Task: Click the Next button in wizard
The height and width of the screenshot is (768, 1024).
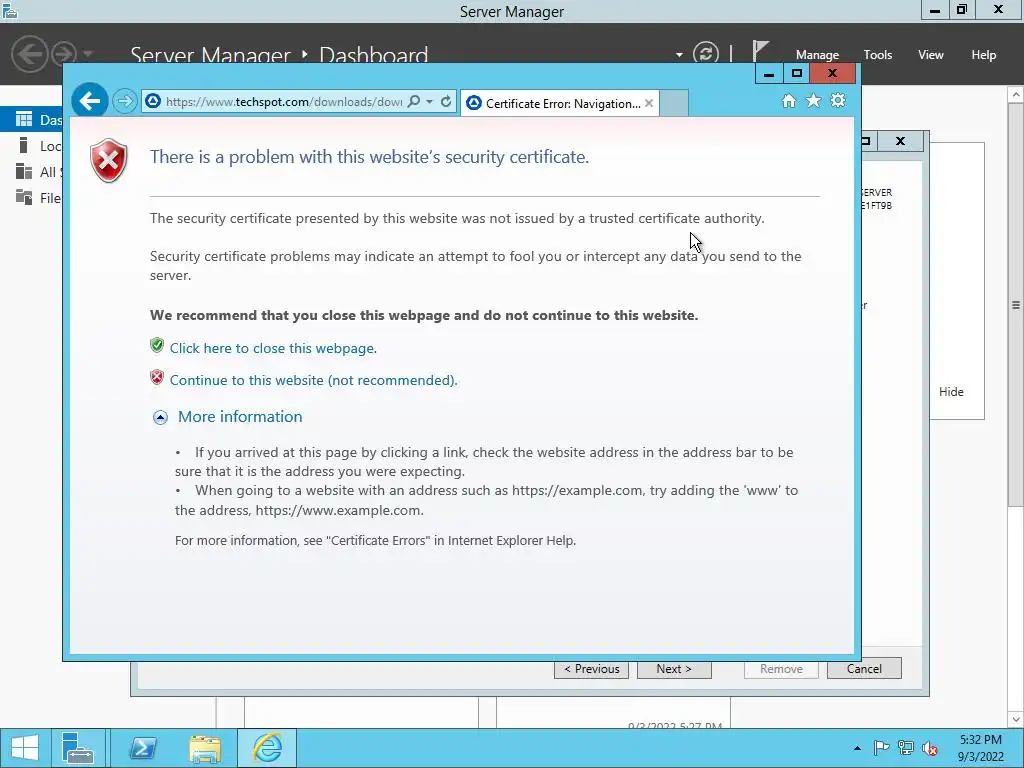Action: [x=674, y=669]
